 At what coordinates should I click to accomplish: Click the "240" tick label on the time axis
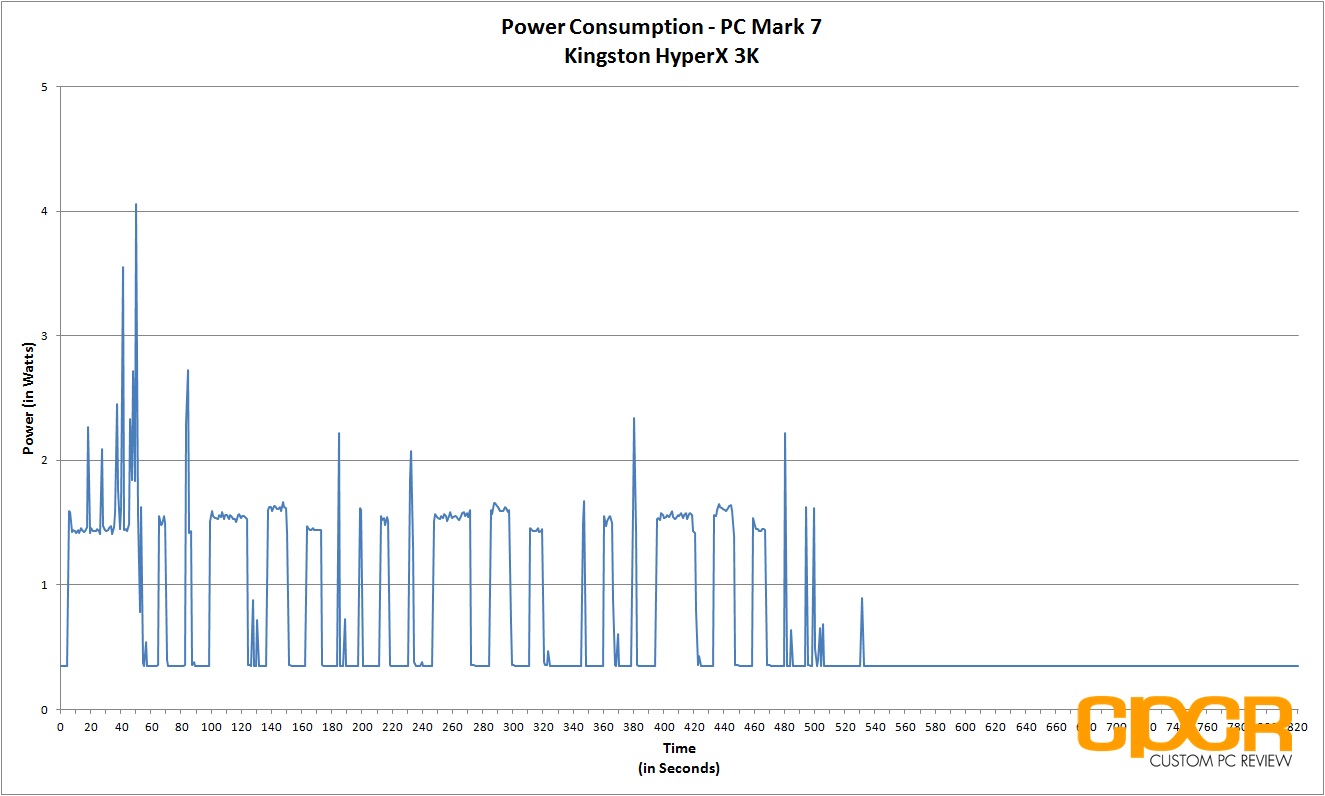[422, 727]
